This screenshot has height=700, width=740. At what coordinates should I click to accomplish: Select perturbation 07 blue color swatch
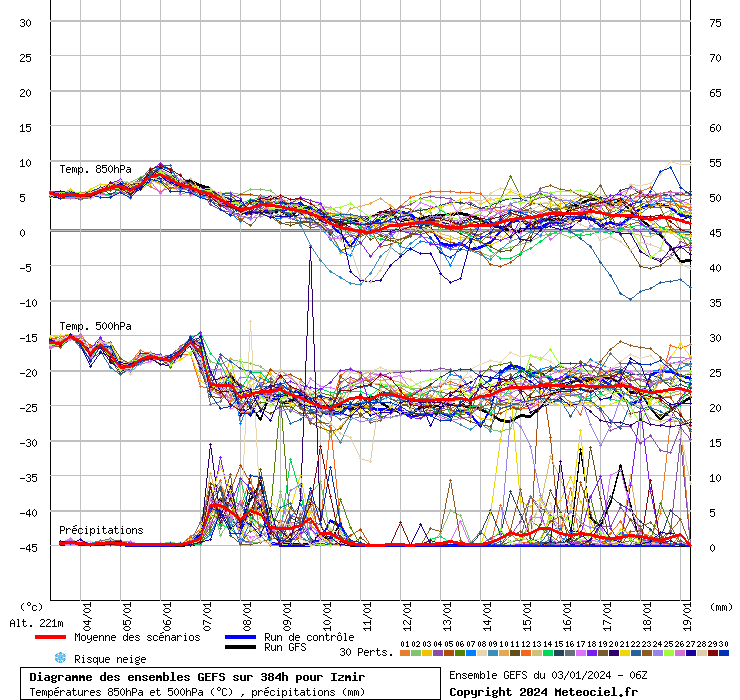(471, 653)
